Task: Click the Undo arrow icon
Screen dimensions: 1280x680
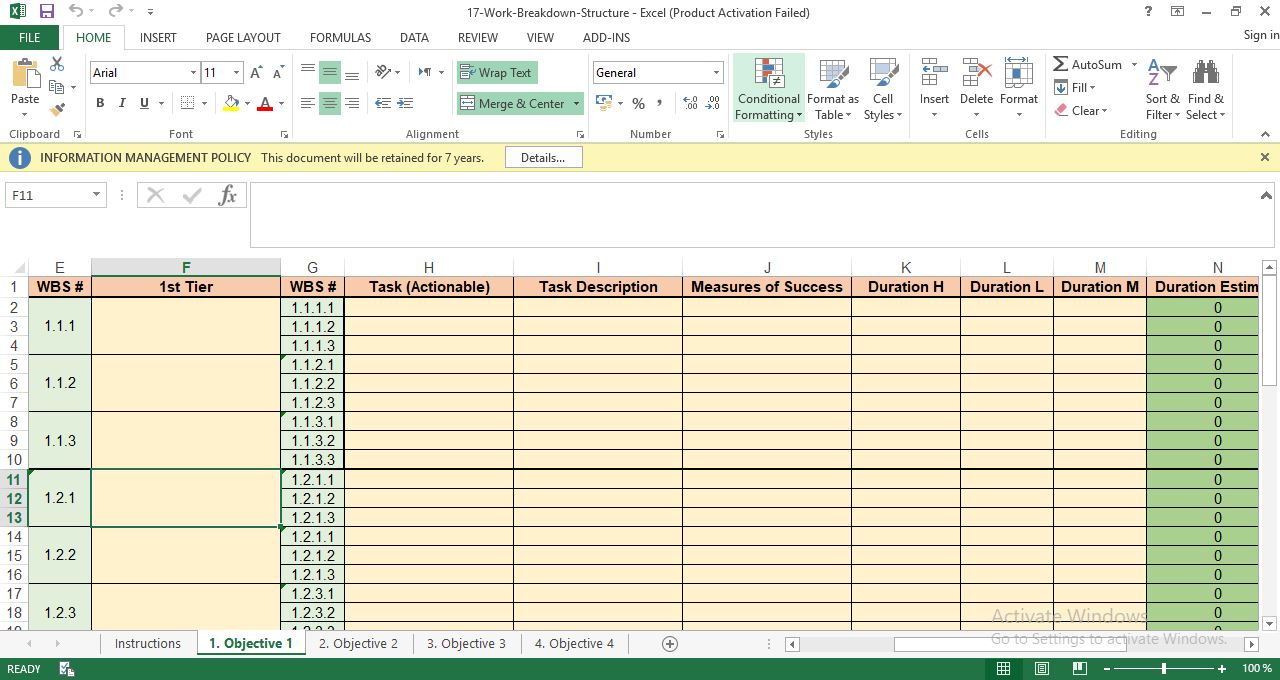Action: coord(77,12)
